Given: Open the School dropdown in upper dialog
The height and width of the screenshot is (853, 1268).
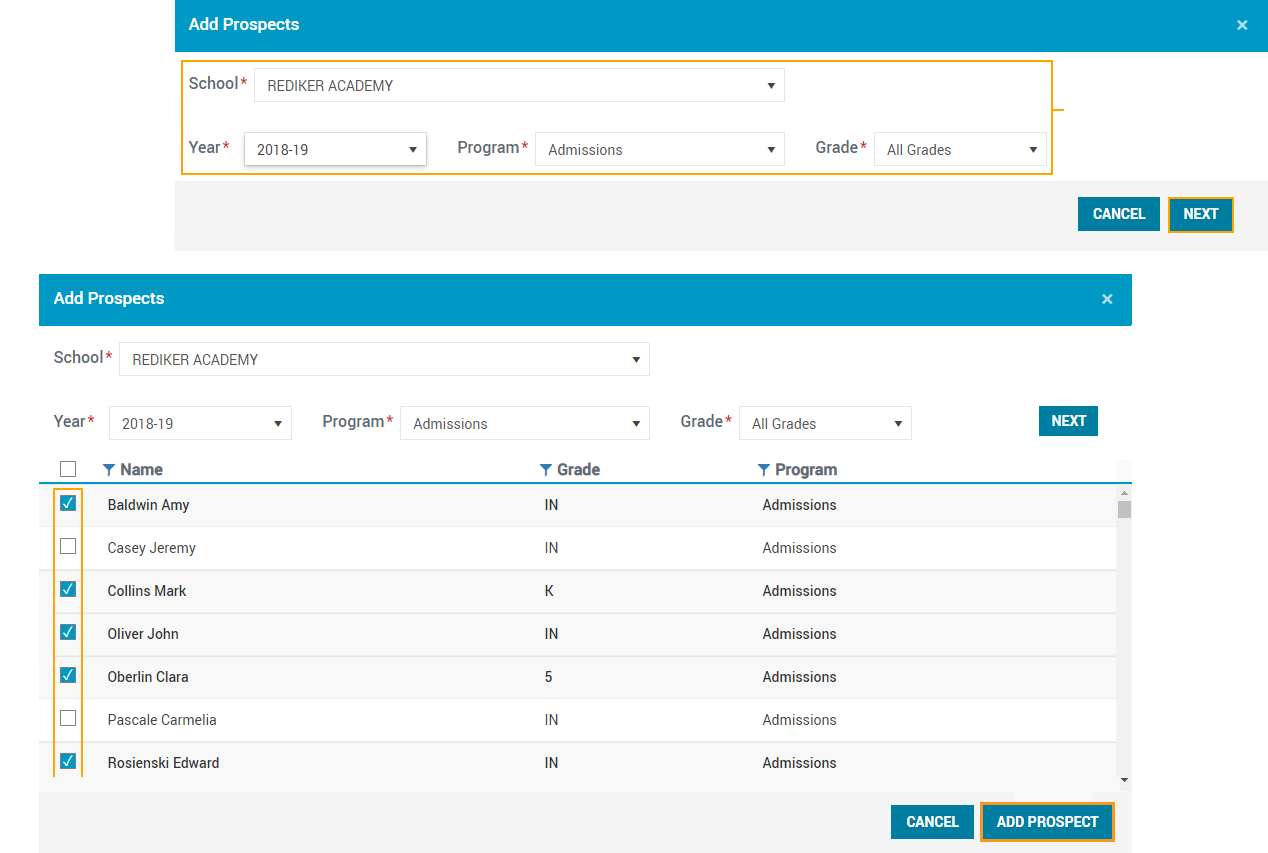Looking at the screenshot, I should (519, 85).
